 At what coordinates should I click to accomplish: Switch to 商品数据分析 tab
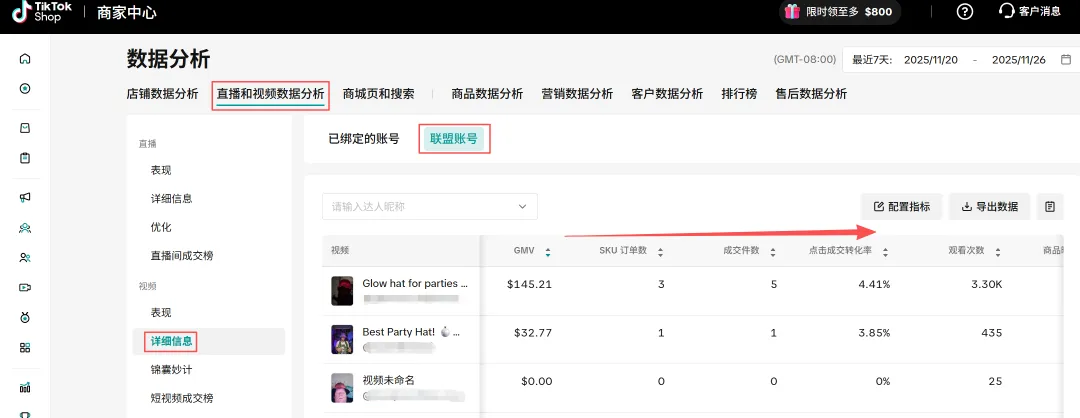[487, 94]
